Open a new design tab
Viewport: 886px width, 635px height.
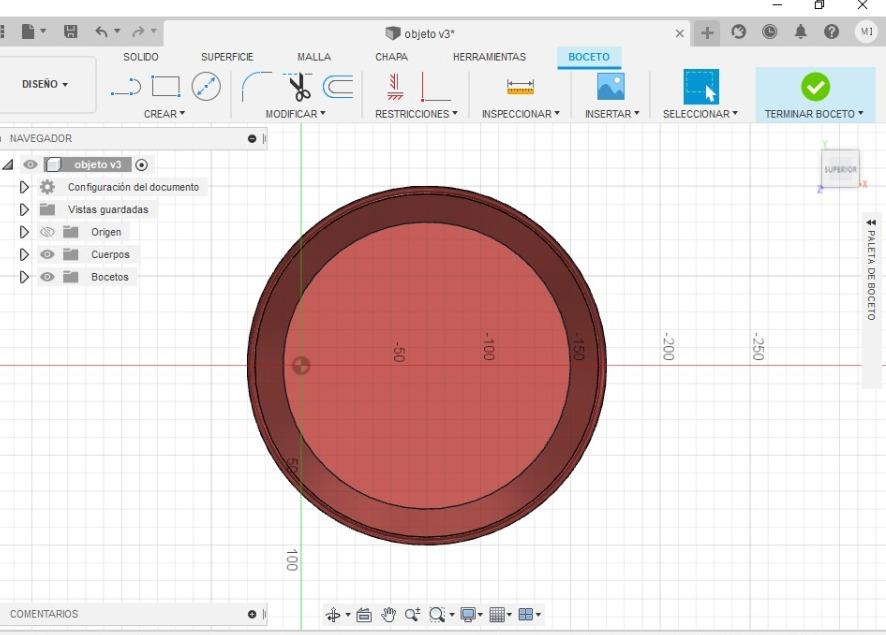707,33
